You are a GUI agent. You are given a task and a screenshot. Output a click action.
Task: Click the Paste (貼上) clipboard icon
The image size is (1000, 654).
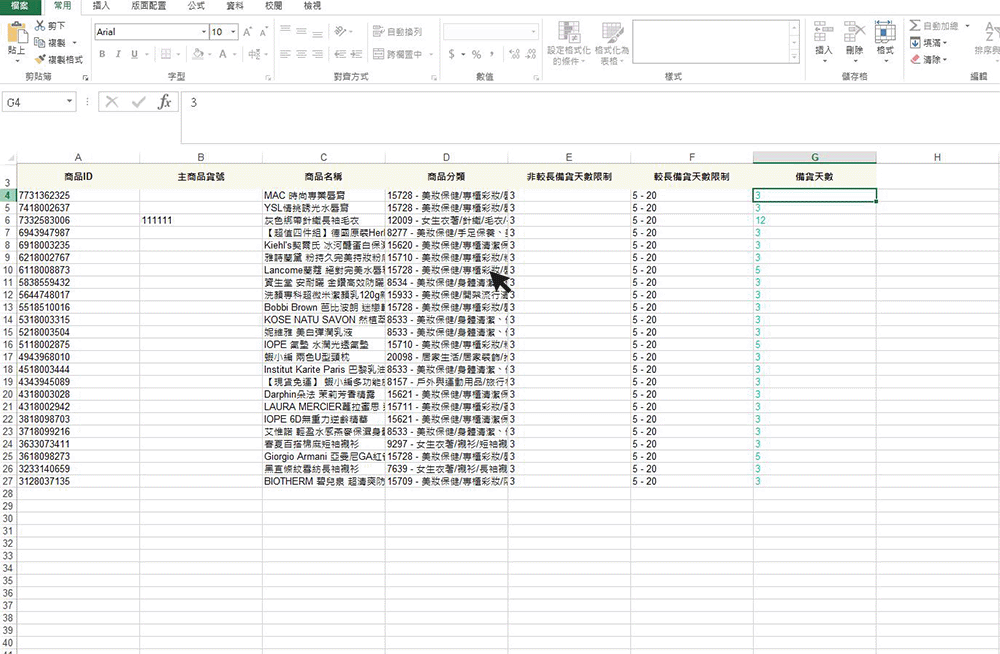tap(17, 34)
